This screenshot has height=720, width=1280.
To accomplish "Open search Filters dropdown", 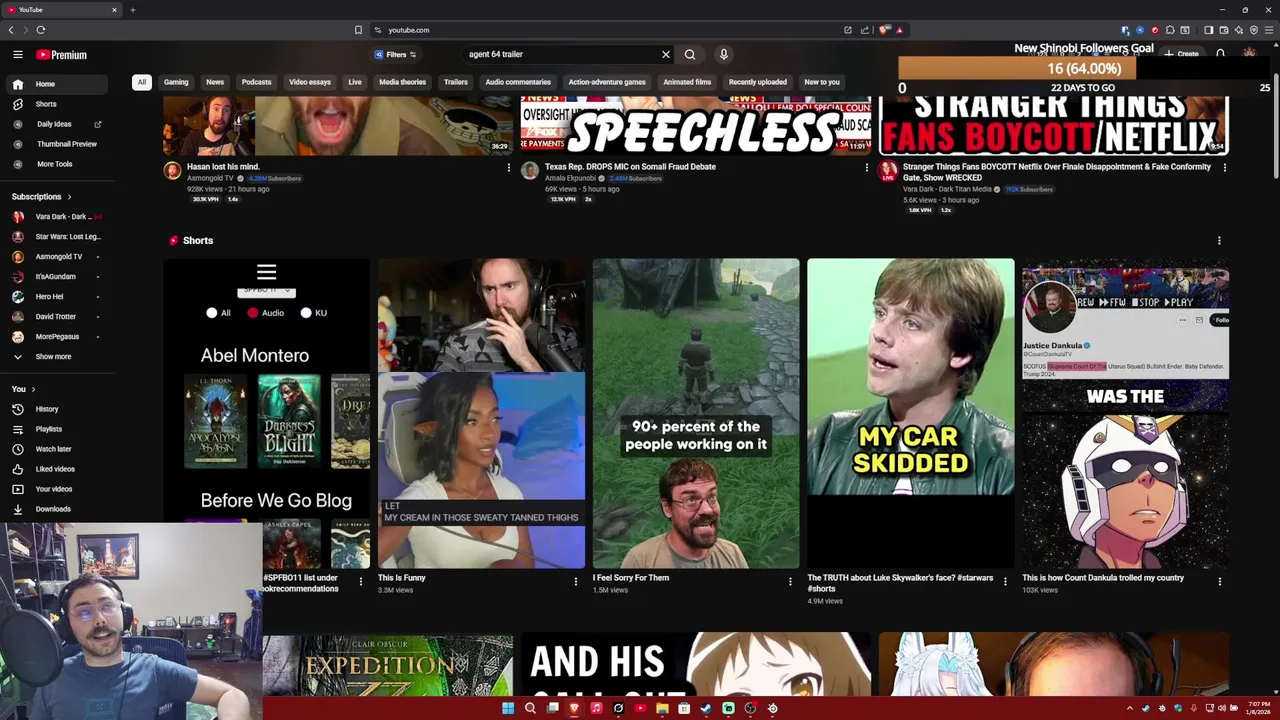I will pos(395,55).
